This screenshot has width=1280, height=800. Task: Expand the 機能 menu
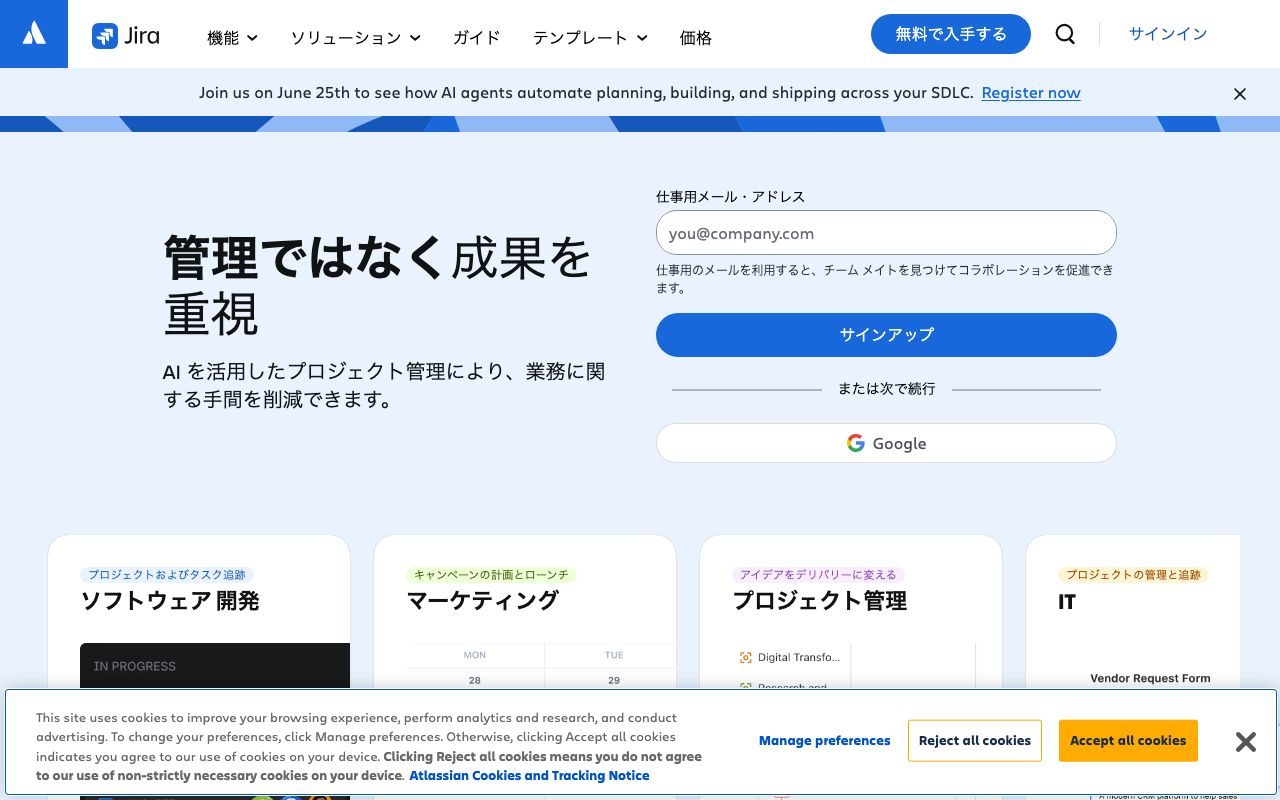point(232,38)
